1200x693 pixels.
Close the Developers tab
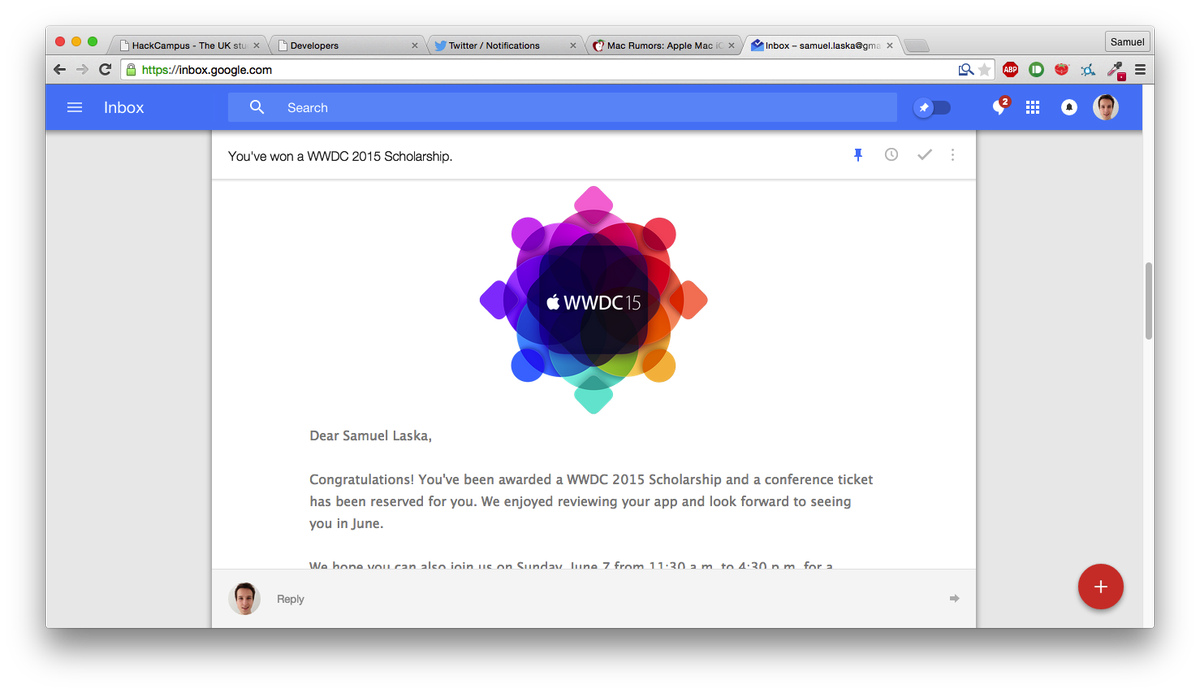[415, 45]
